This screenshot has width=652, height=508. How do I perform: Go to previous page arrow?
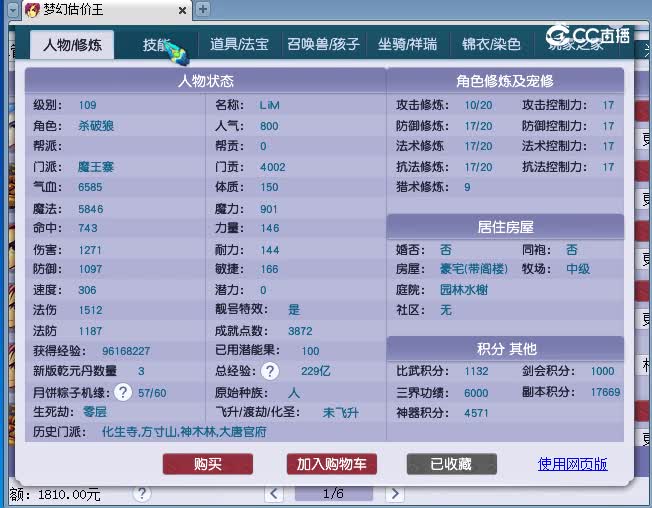(x=274, y=493)
